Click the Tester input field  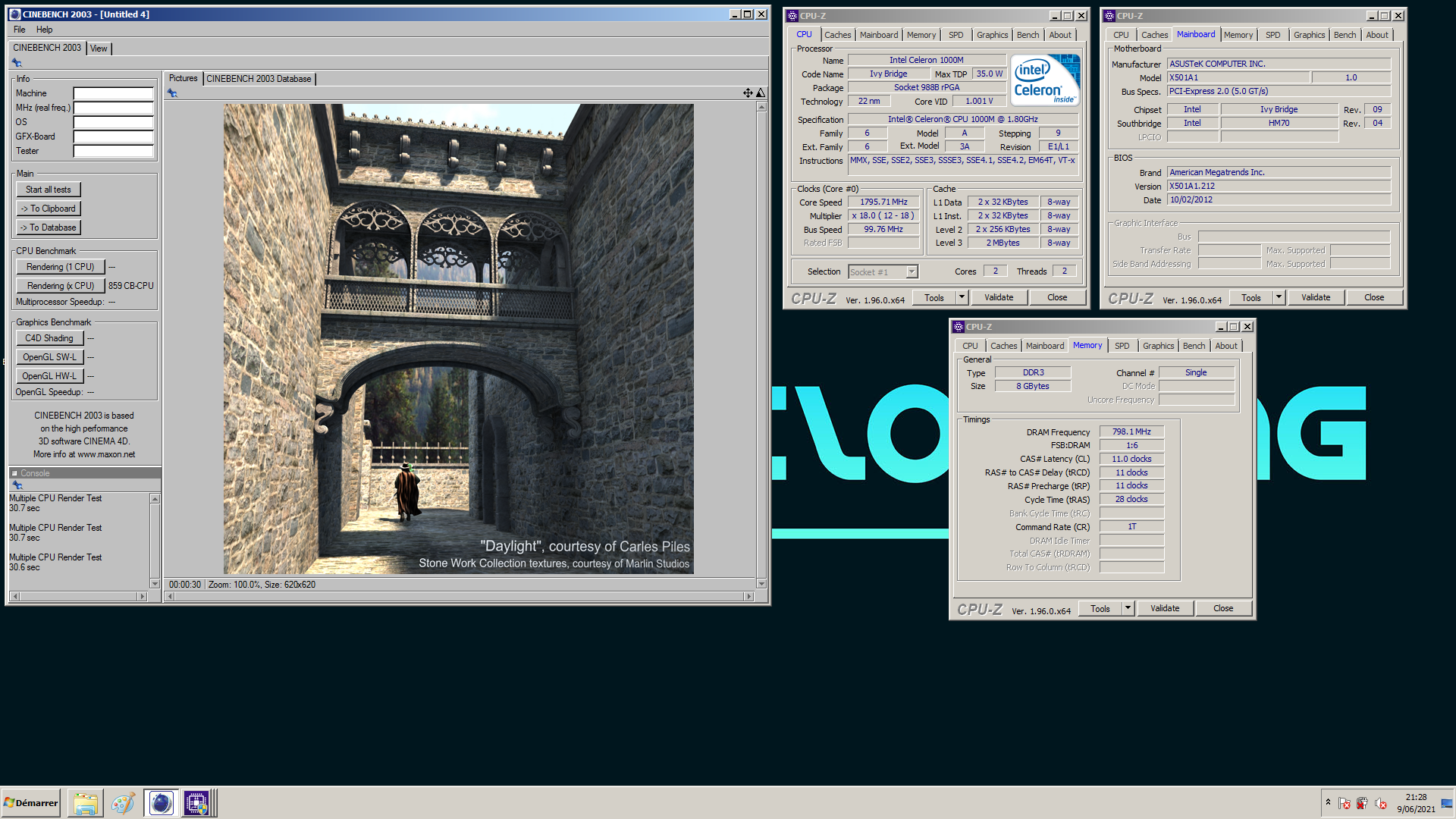click(x=114, y=151)
